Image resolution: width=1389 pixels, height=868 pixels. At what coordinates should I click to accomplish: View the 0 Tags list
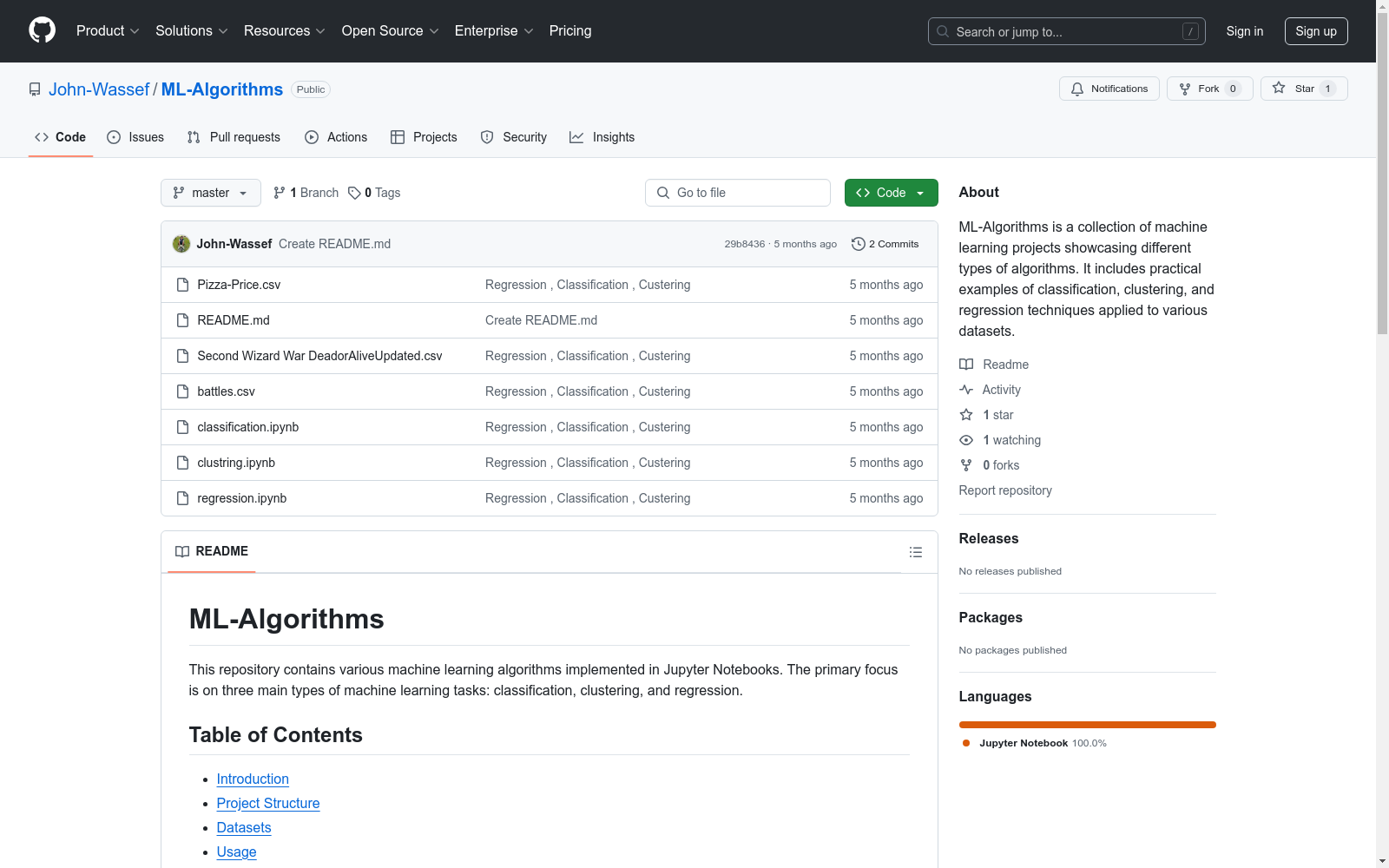374,193
